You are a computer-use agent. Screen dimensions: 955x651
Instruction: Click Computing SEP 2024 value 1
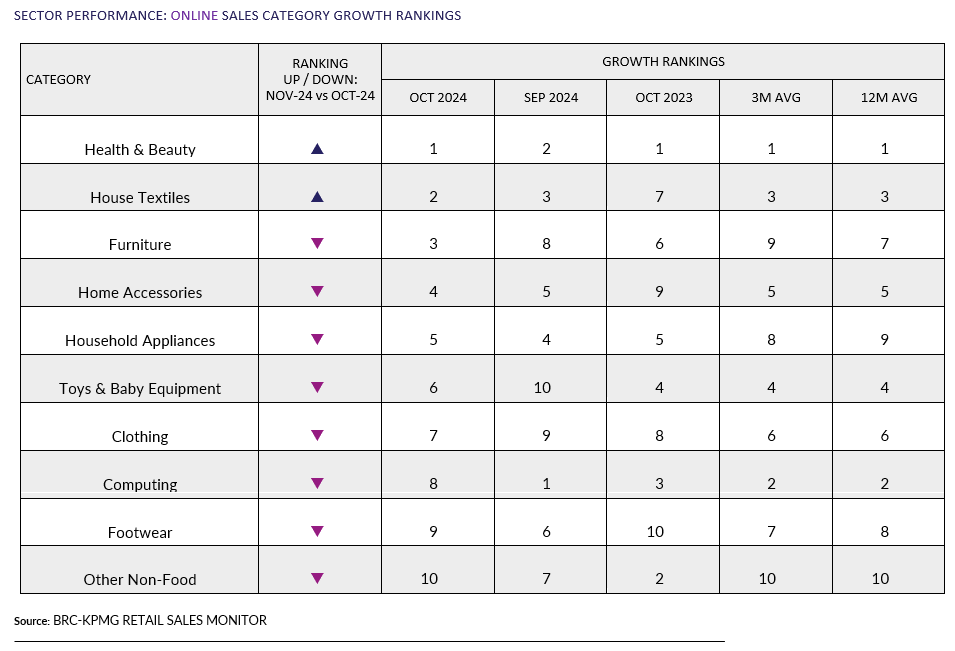click(x=546, y=484)
